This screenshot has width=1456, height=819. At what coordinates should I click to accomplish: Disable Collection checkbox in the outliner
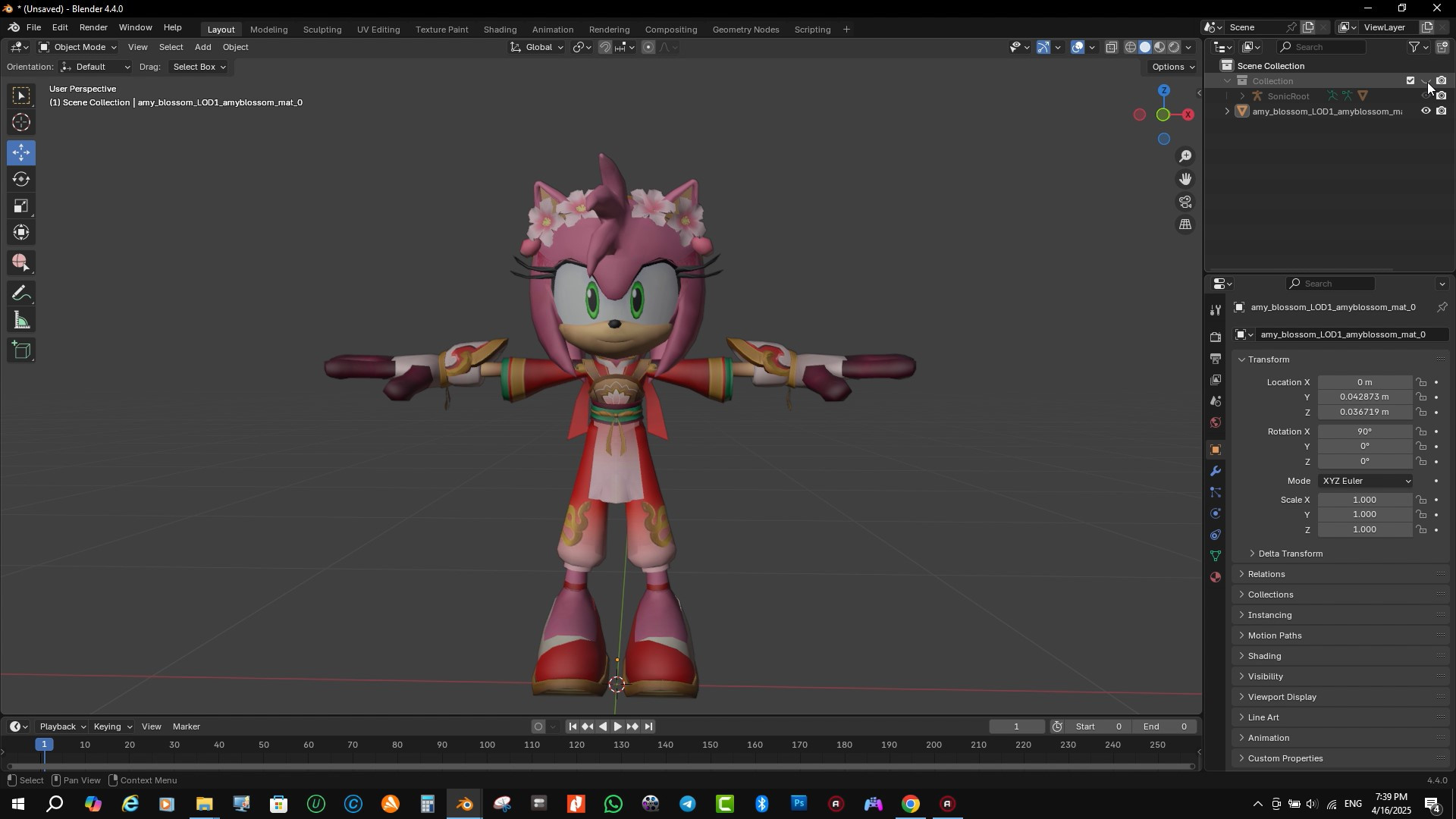pyautogui.click(x=1410, y=80)
